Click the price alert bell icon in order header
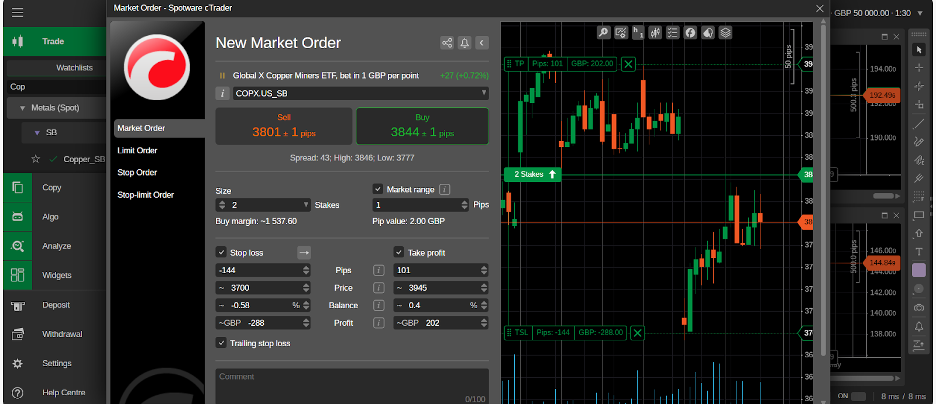The height and width of the screenshot is (404, 936). pos(464,43)
